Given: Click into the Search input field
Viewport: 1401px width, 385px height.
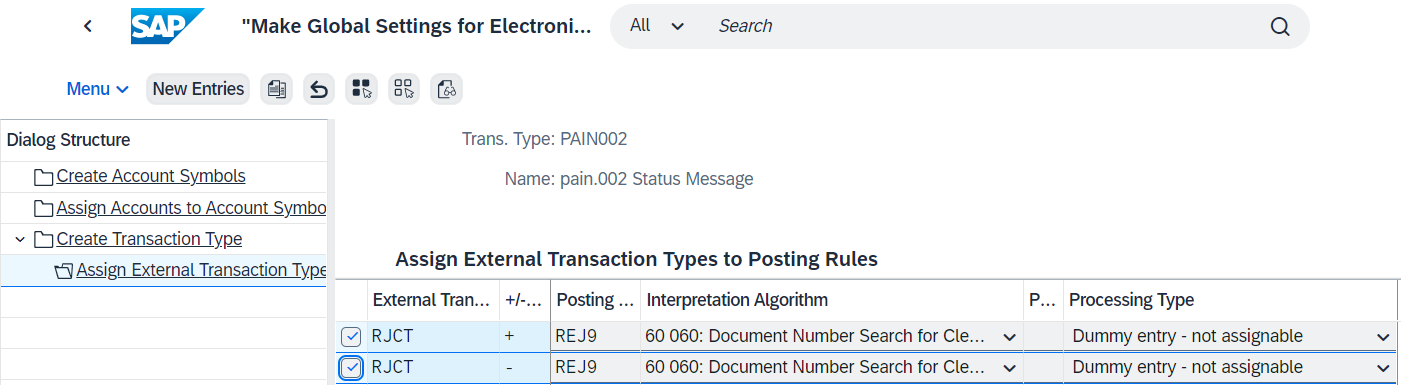Looking at the screenshot, I should coord(980,26).
